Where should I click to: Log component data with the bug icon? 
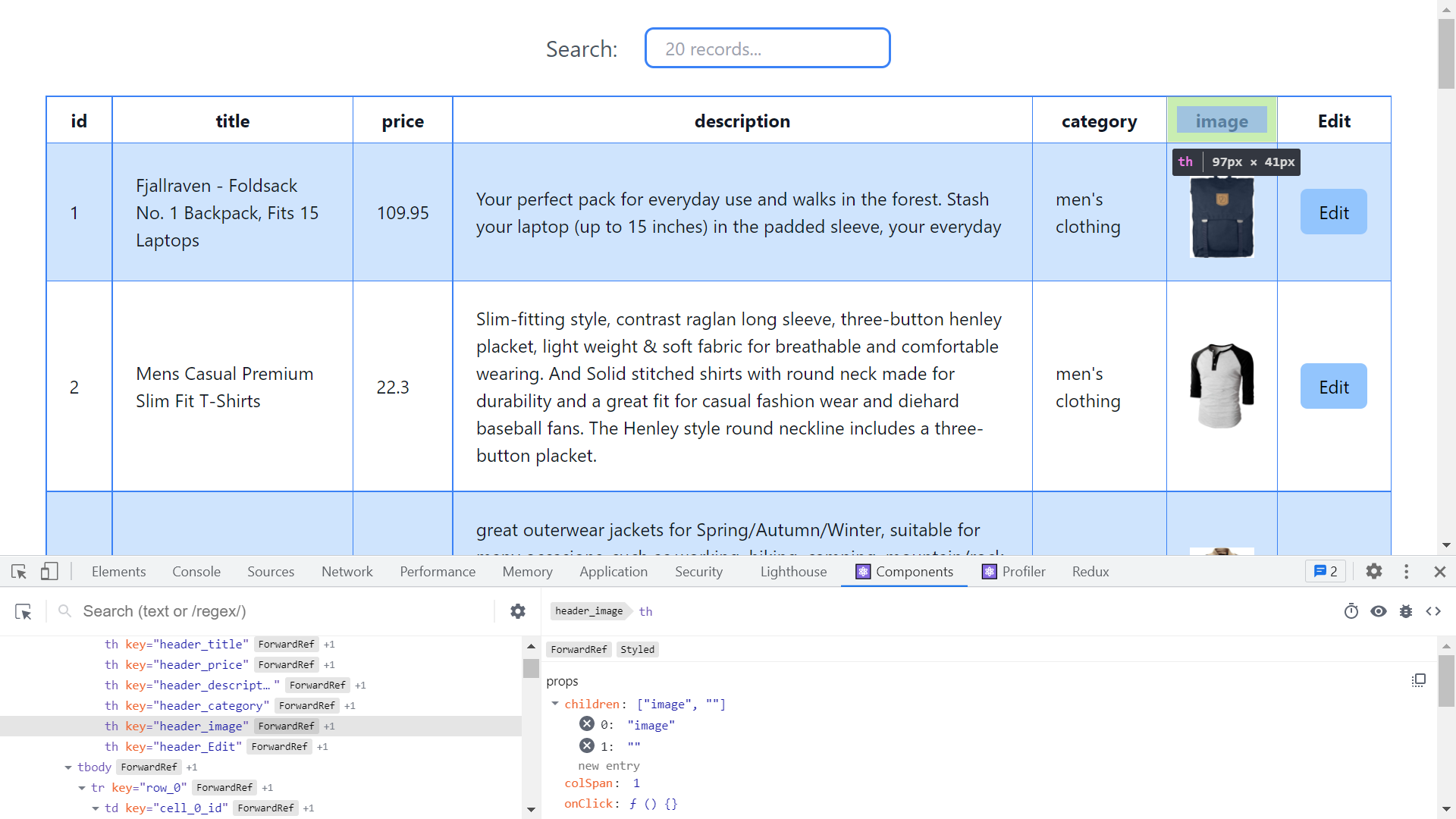[1406, 611]
